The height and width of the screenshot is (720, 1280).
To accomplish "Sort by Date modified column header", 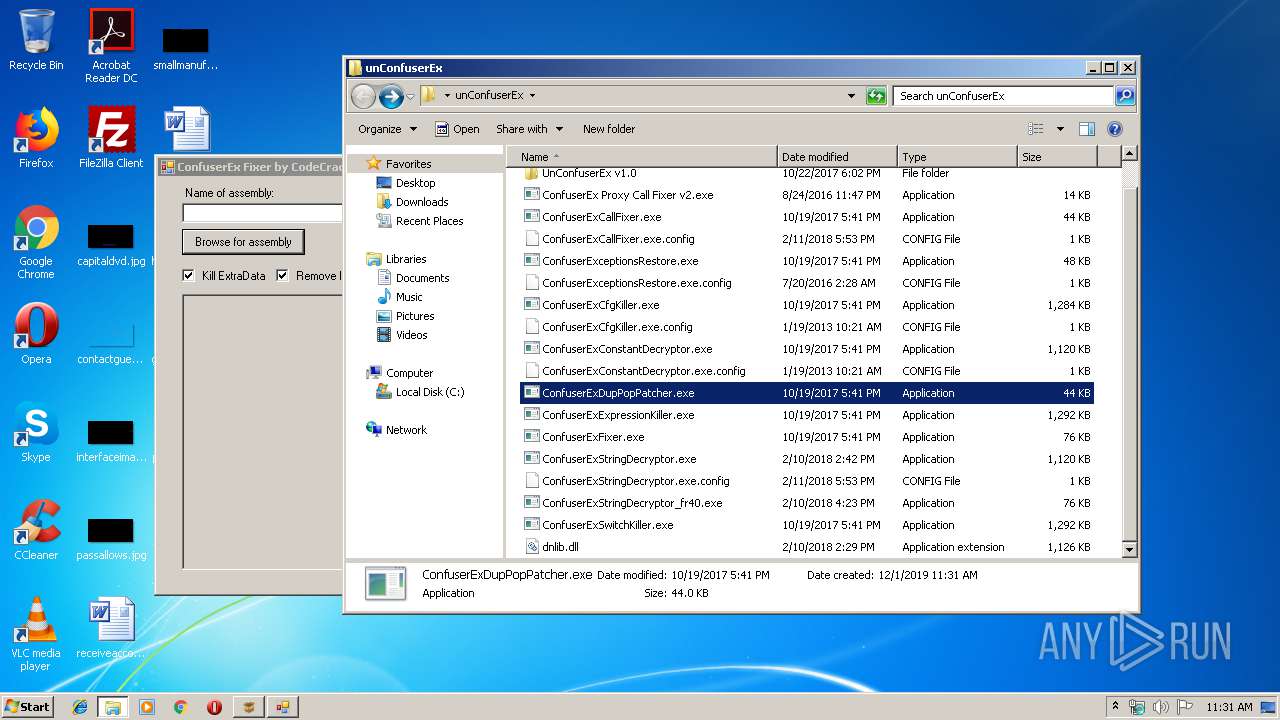I will 837,157.
